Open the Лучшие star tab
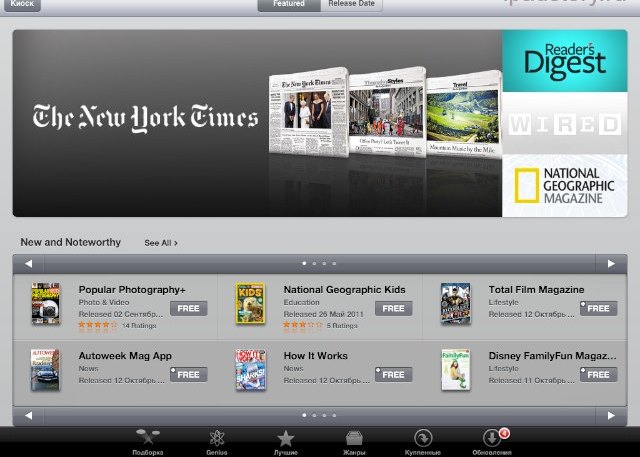The height and width of the screenshot is (457, 640). pyautogui.click(x=286, y=442)
